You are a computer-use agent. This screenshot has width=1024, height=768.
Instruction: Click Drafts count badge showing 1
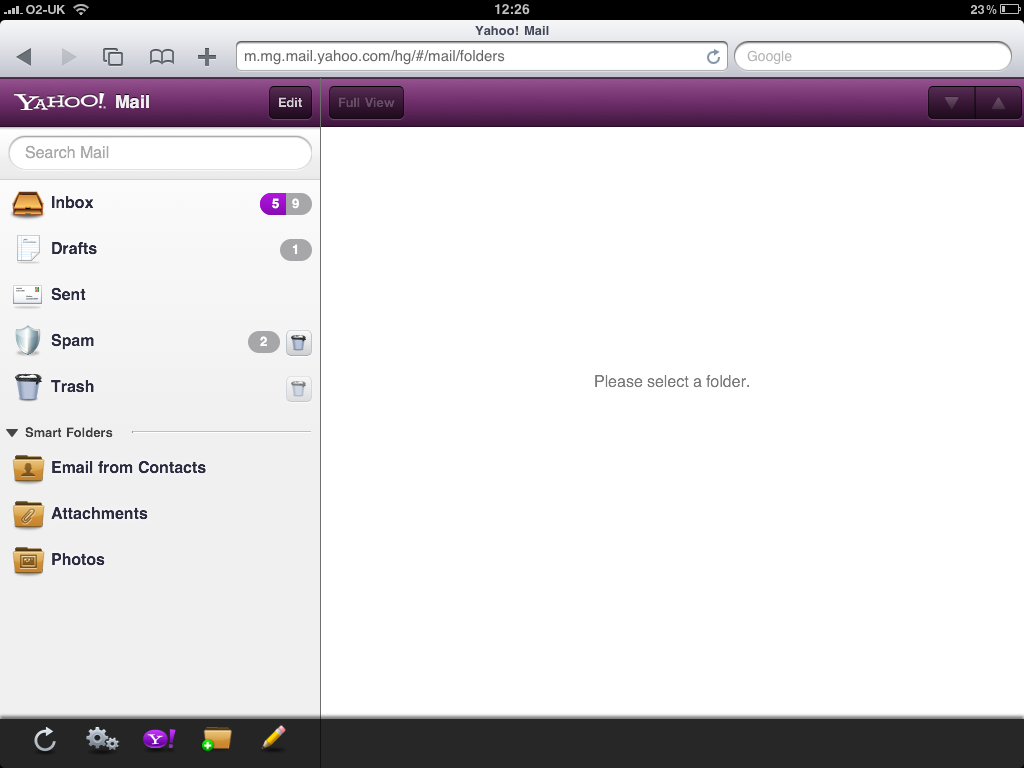point(296,249)
